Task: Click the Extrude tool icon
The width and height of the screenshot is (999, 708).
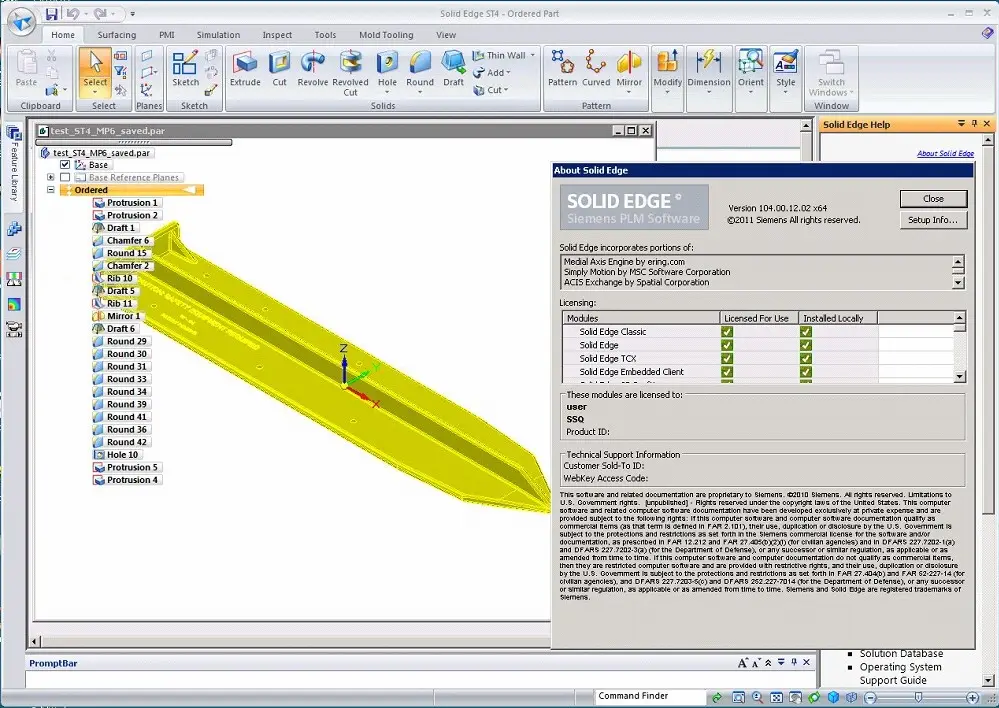Action: click(245, 69)
